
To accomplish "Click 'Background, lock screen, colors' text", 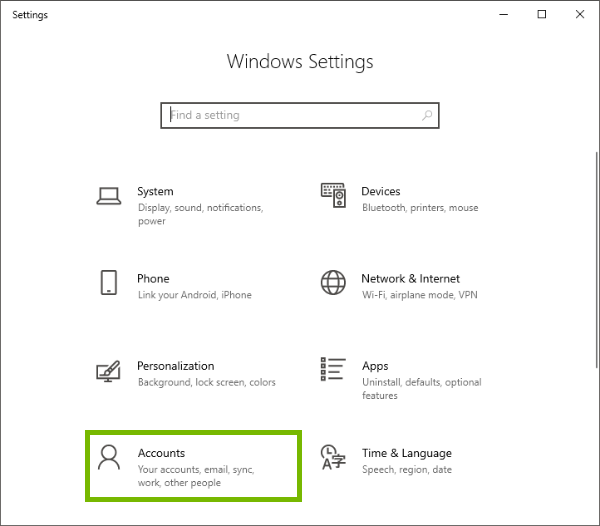I will [207, 382].
